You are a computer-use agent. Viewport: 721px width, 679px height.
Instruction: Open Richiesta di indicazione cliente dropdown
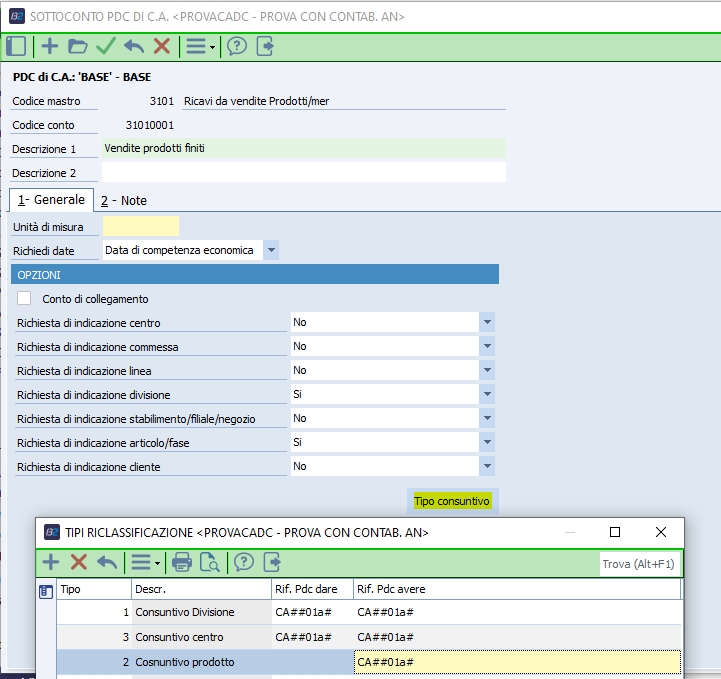(x=487, y=466)
